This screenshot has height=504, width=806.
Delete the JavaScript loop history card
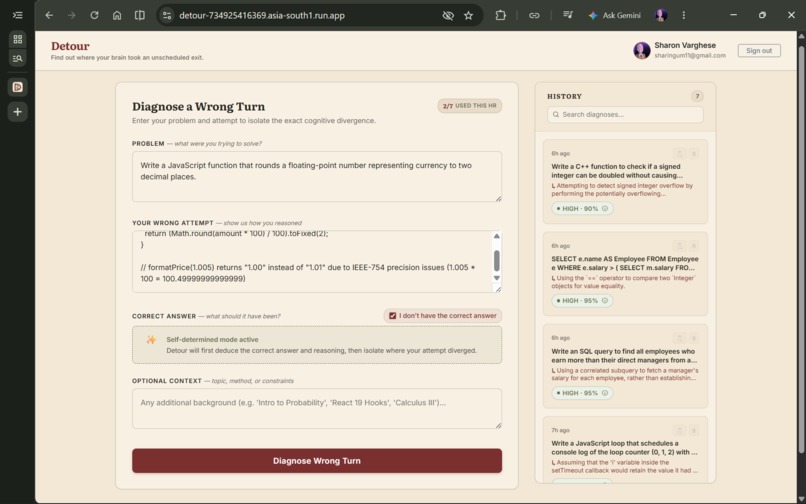coord(693,430)
